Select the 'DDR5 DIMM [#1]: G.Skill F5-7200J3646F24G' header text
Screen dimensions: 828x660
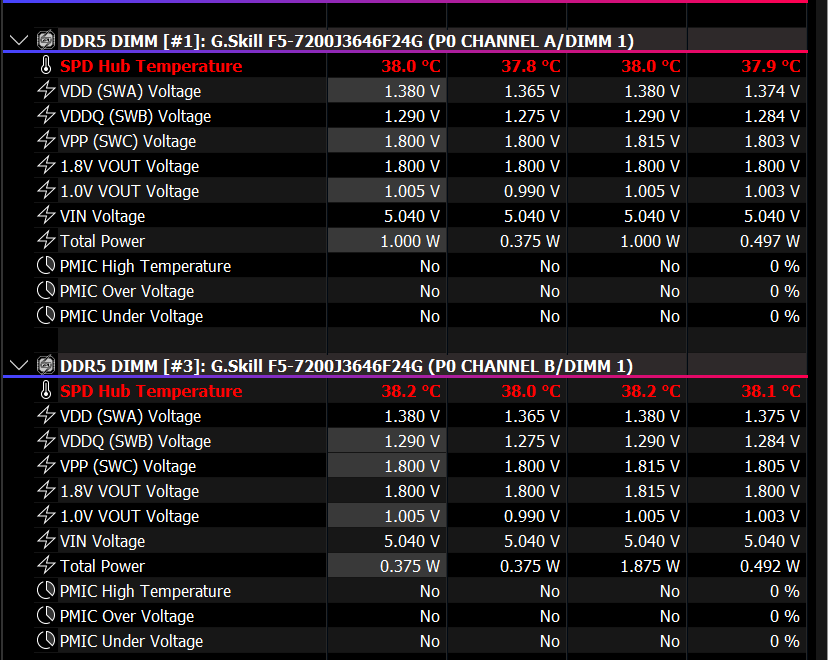tap(241, 41)
